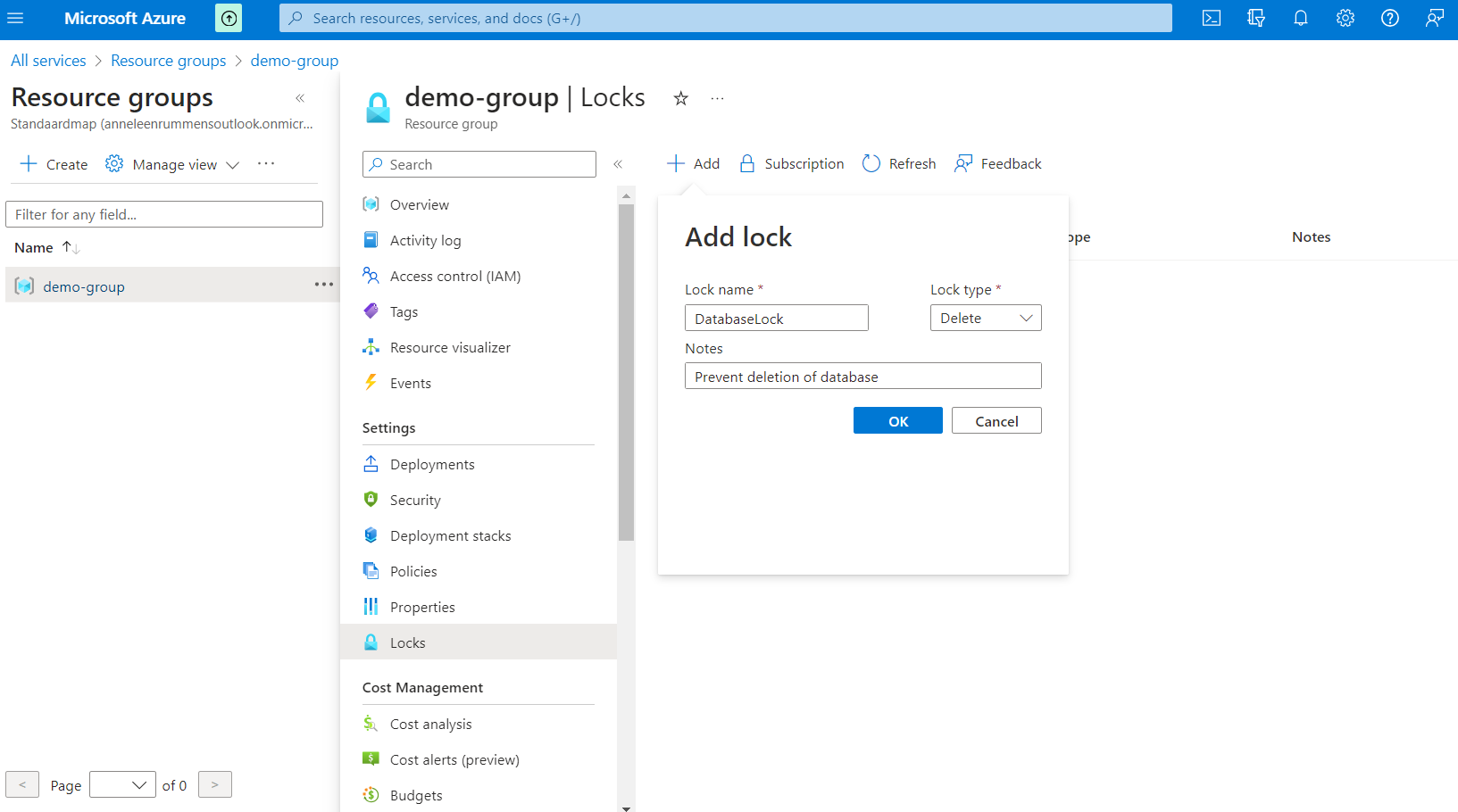Open the Directories and subscriptions filter icon

coord(1256,18)
